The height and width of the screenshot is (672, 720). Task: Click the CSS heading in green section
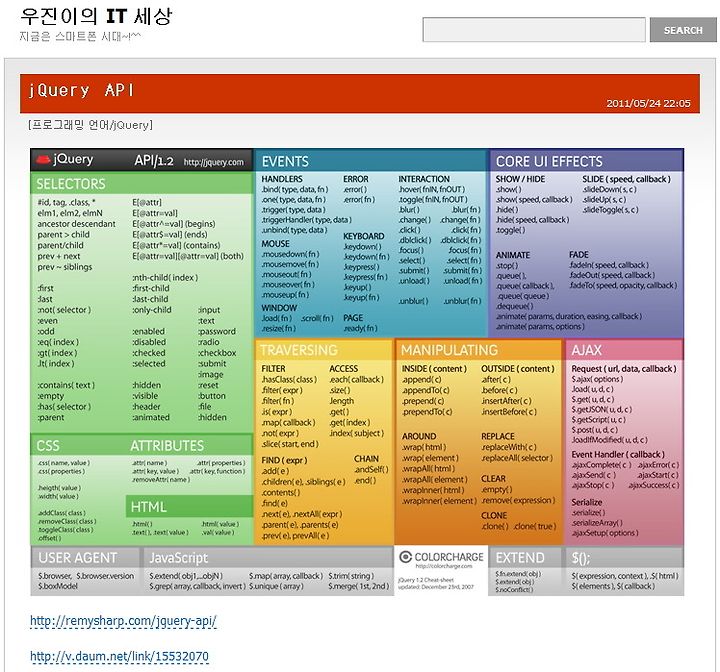point(48,446)
